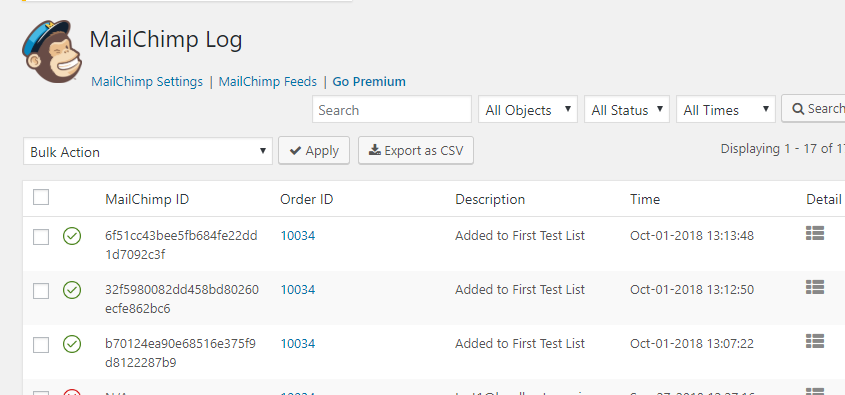Go to MailChimp Feeds
This screenshot has height=395, width=845.
pyautogui.click(x=268, y=82)
